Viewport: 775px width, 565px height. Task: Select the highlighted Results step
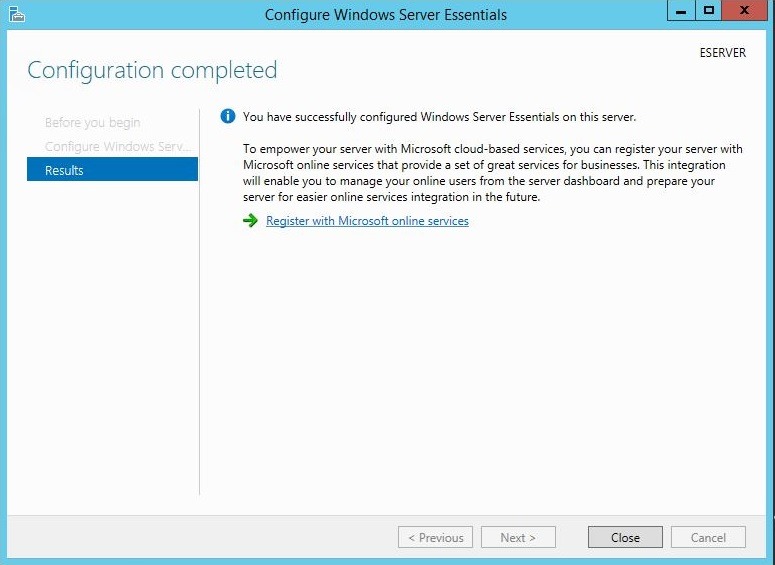coord(112,171)
